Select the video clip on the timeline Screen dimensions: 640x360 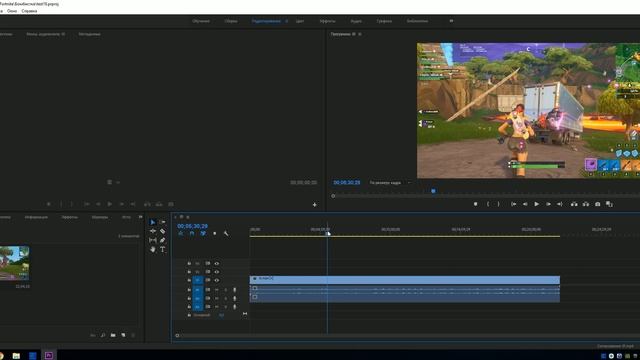(404, 280)
